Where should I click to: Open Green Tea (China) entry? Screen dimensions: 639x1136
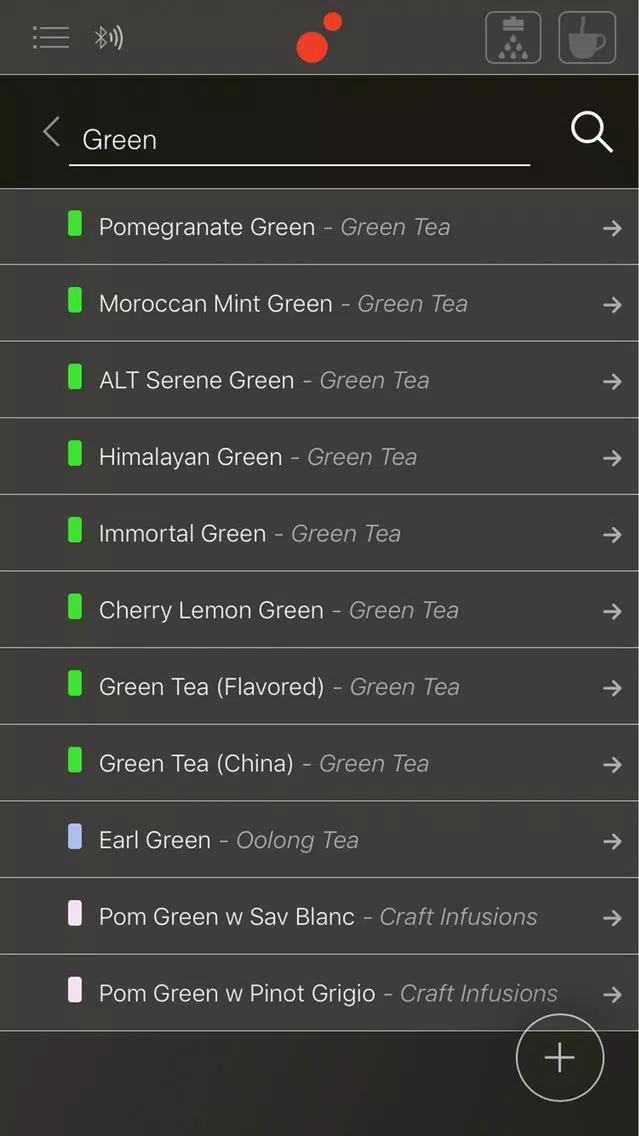pyautogui.click(x=320, y=763)
